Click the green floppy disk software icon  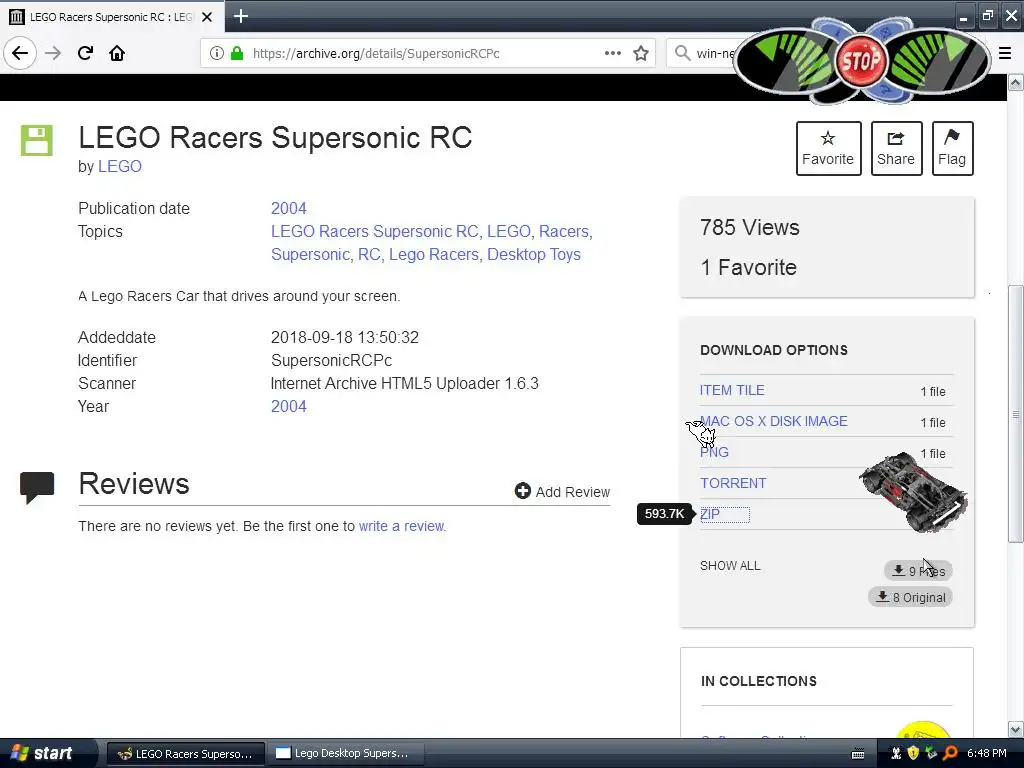point(37,140)
